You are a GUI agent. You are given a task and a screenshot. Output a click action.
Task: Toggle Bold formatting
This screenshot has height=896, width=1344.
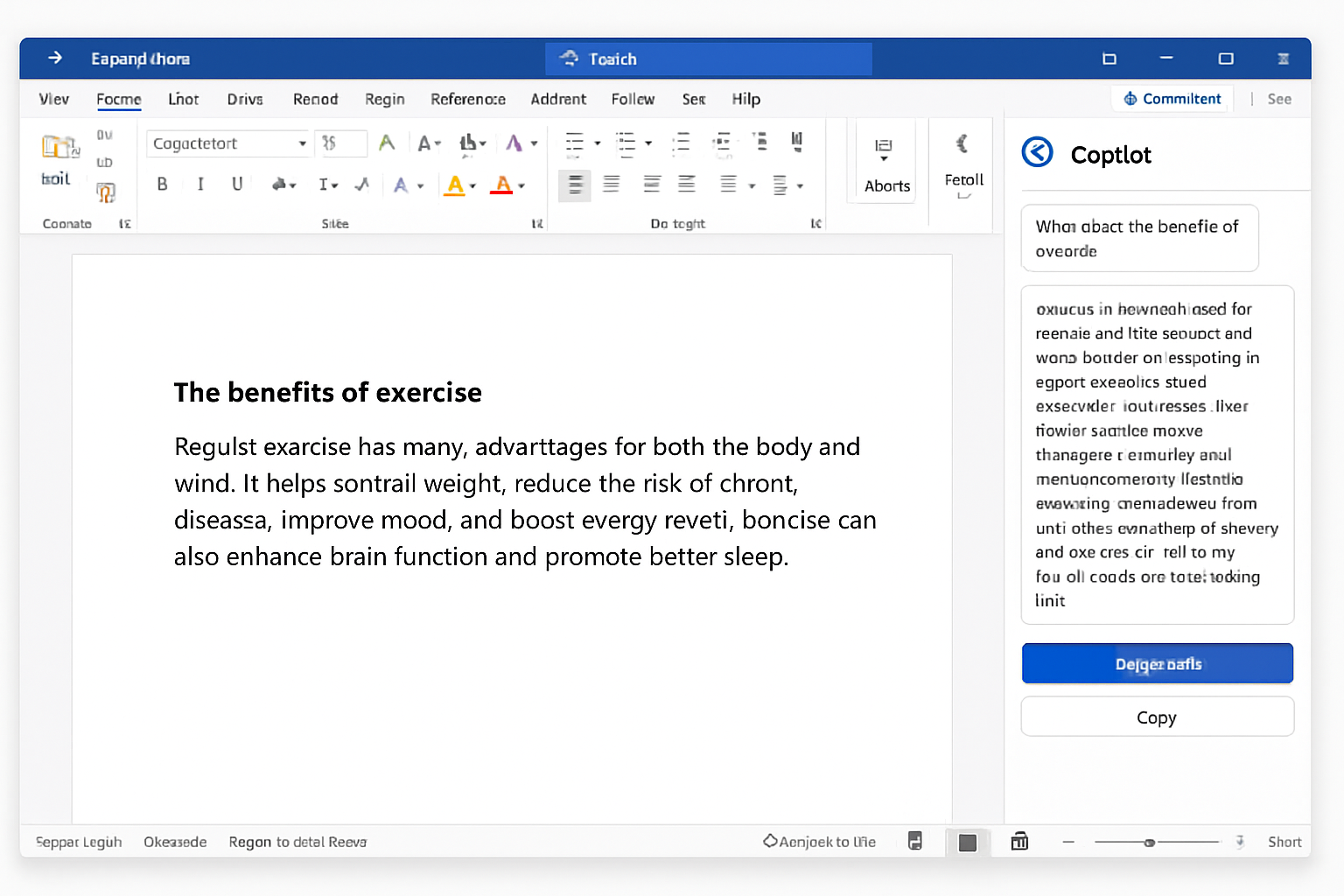(162, 185)
